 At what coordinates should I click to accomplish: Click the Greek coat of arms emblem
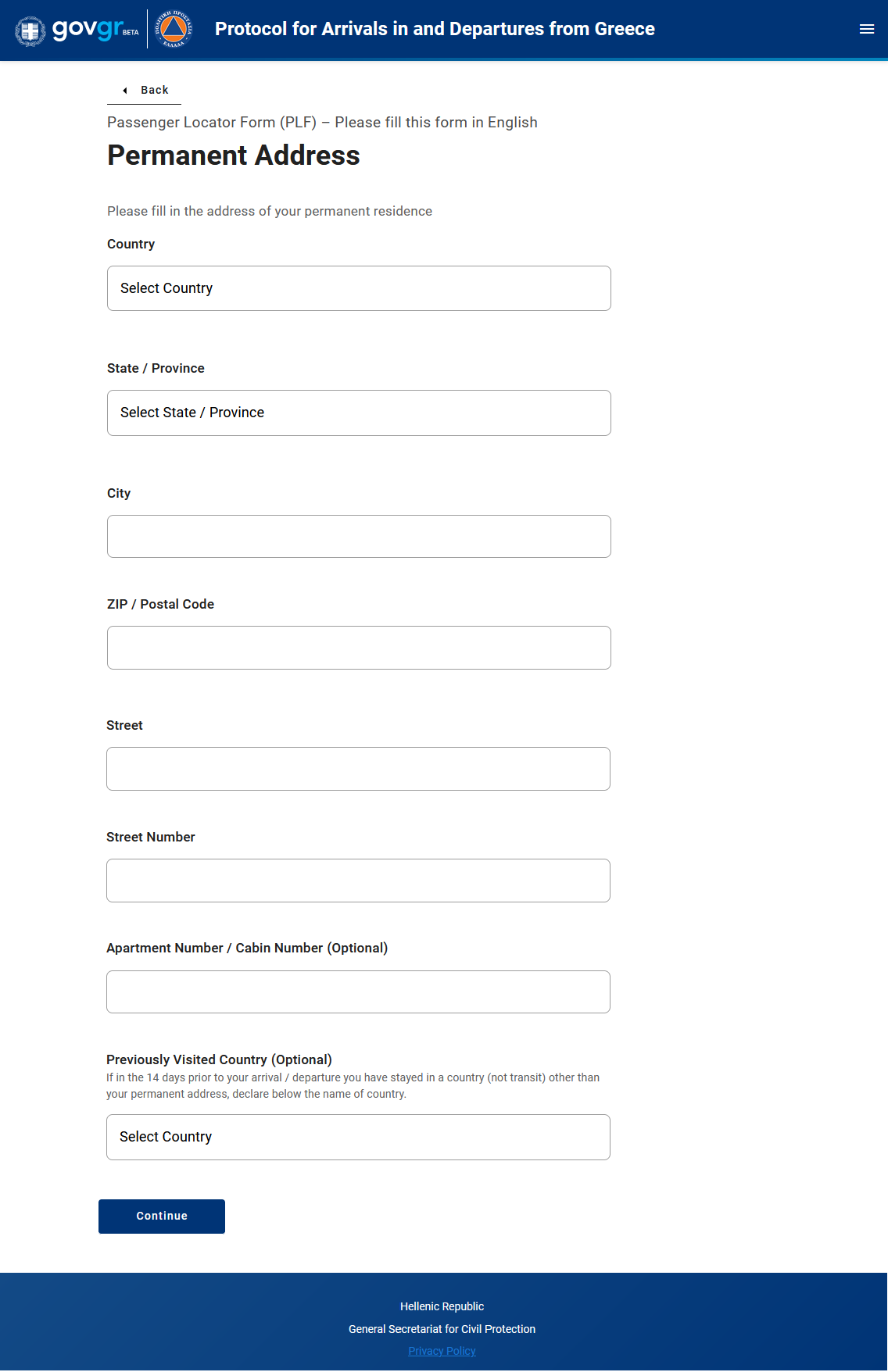[x=30, y=30]
